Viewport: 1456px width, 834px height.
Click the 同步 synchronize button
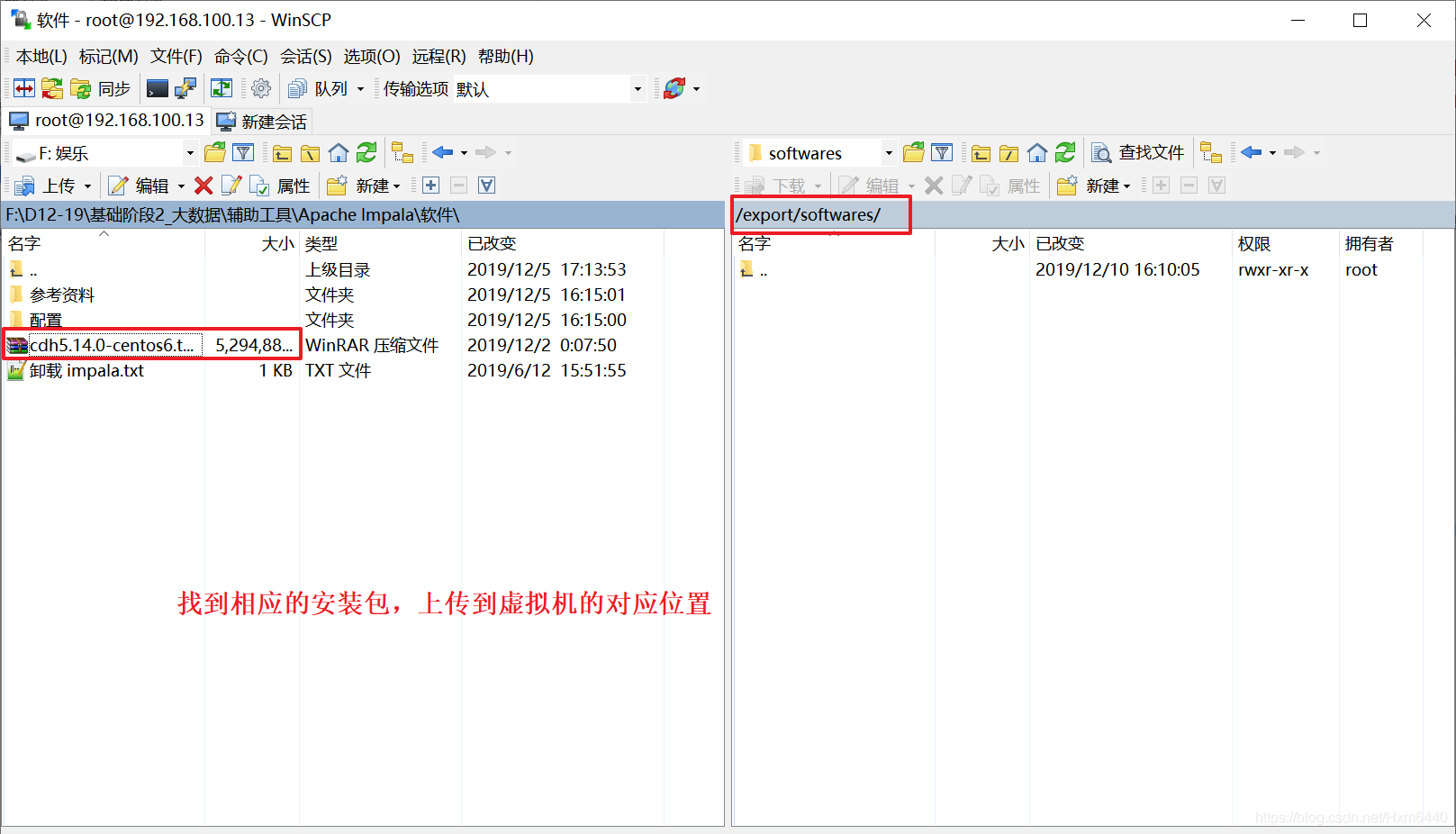pyautogui.click(x=101, y=88)
